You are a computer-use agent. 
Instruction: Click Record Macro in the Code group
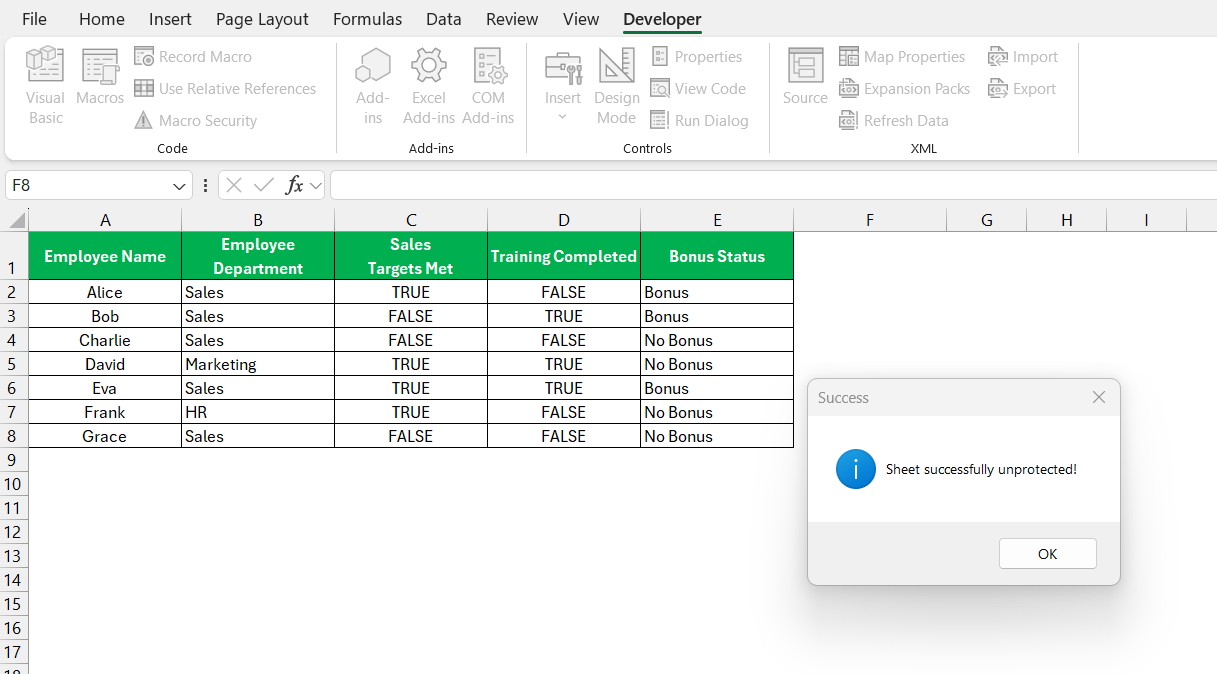tap(193, 57)
